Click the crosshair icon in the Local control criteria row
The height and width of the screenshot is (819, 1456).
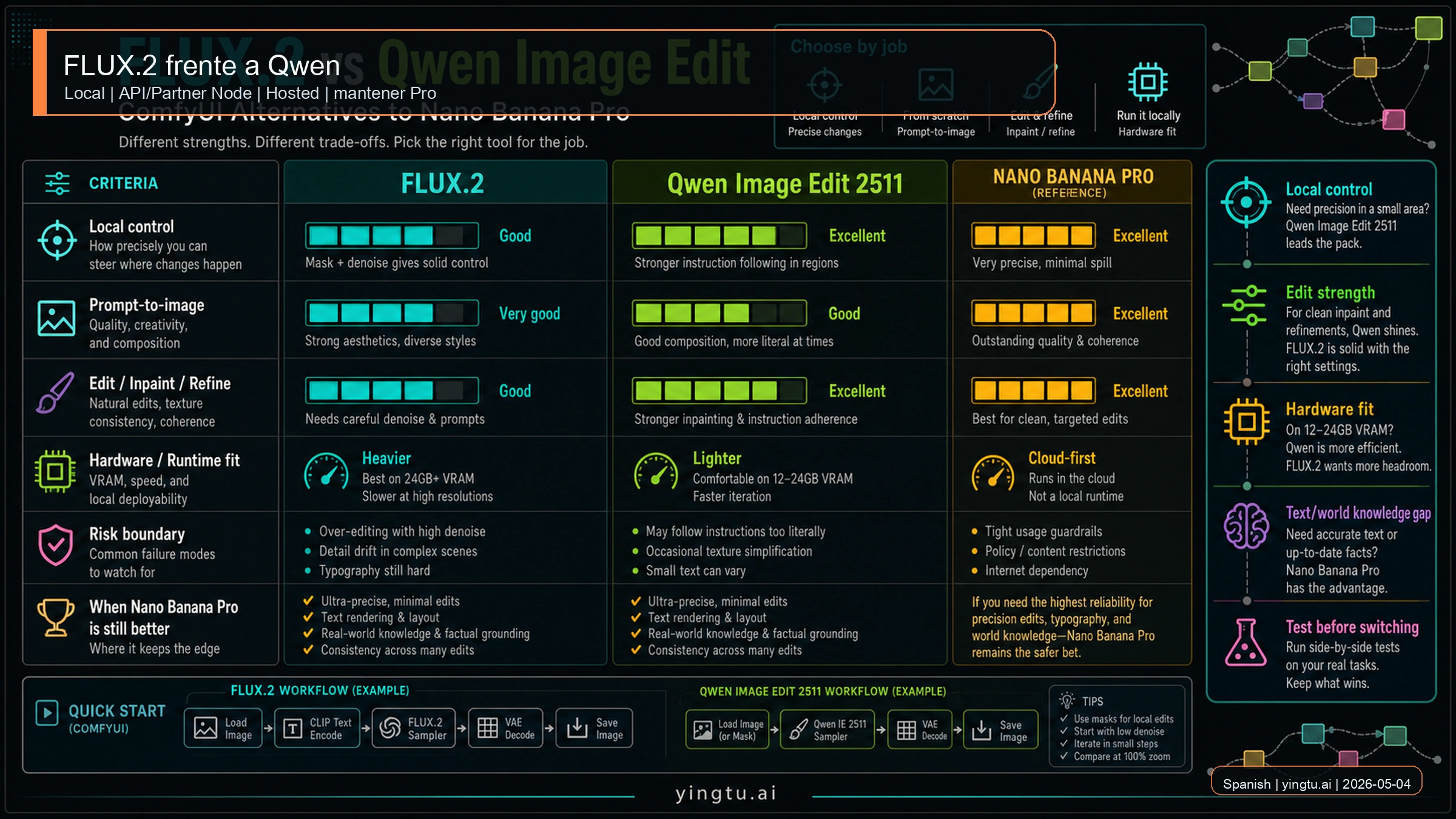point(57,240)
